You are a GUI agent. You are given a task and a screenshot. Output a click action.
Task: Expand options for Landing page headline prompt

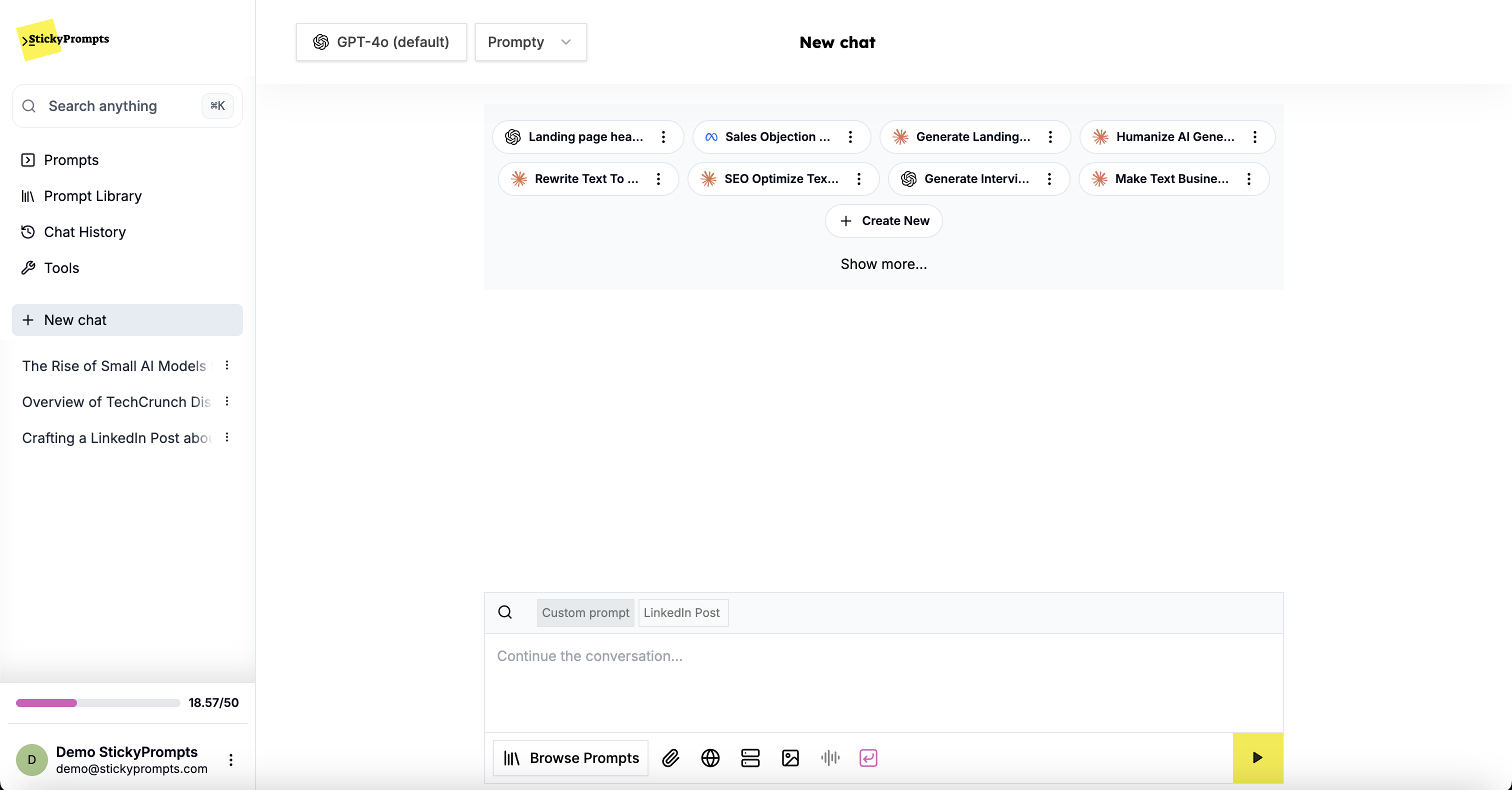click(x=662, y=137)
